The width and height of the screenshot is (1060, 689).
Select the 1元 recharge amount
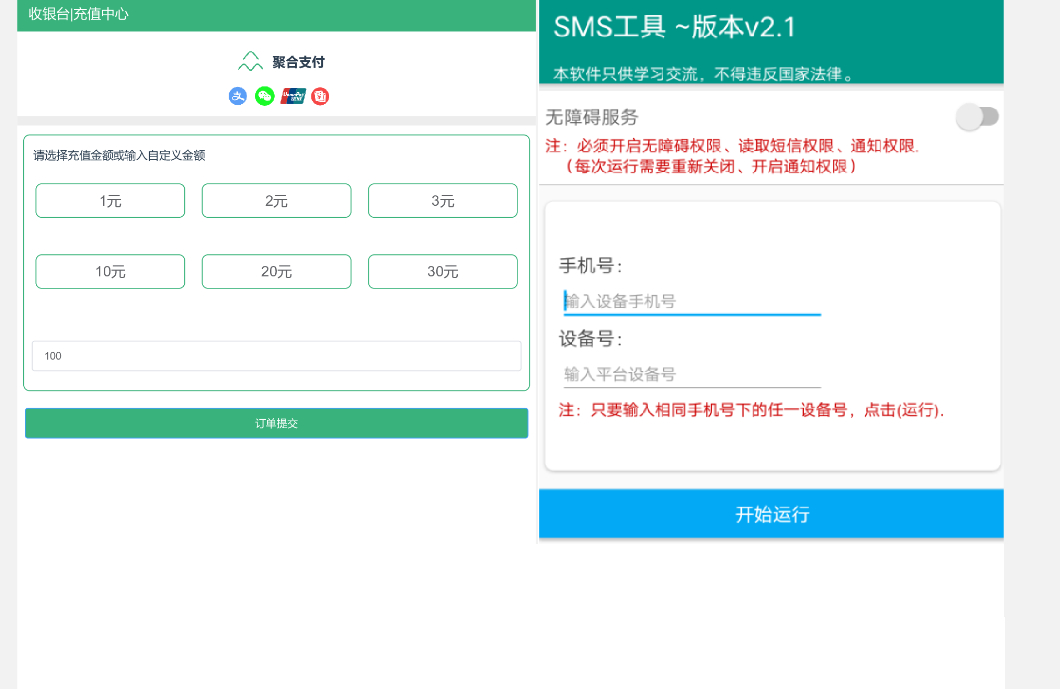[110, 200]
